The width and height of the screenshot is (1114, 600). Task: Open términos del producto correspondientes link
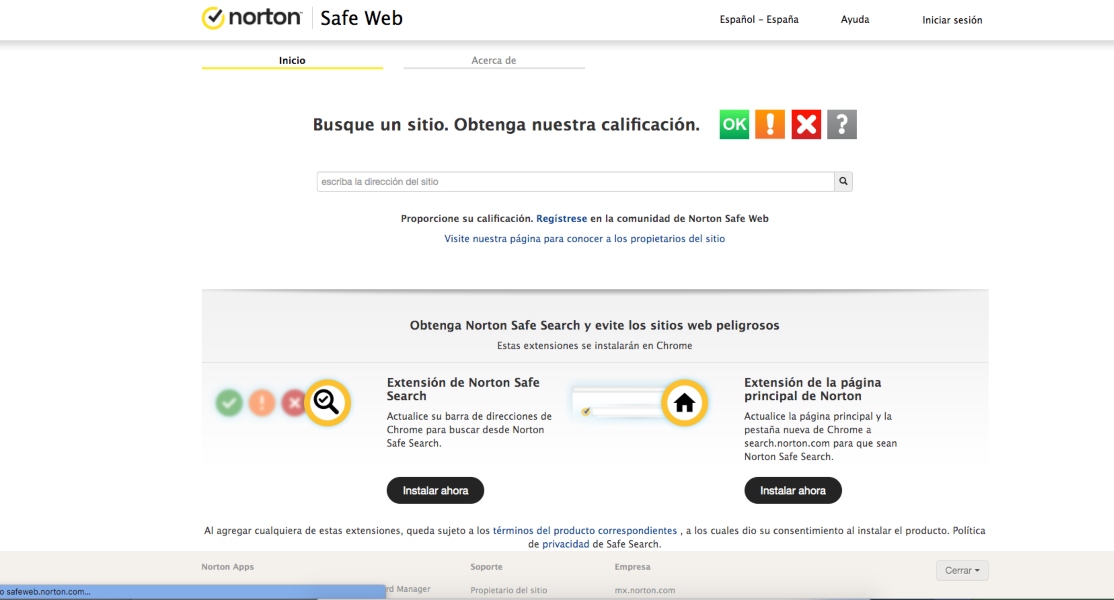[x=585, y=530]
